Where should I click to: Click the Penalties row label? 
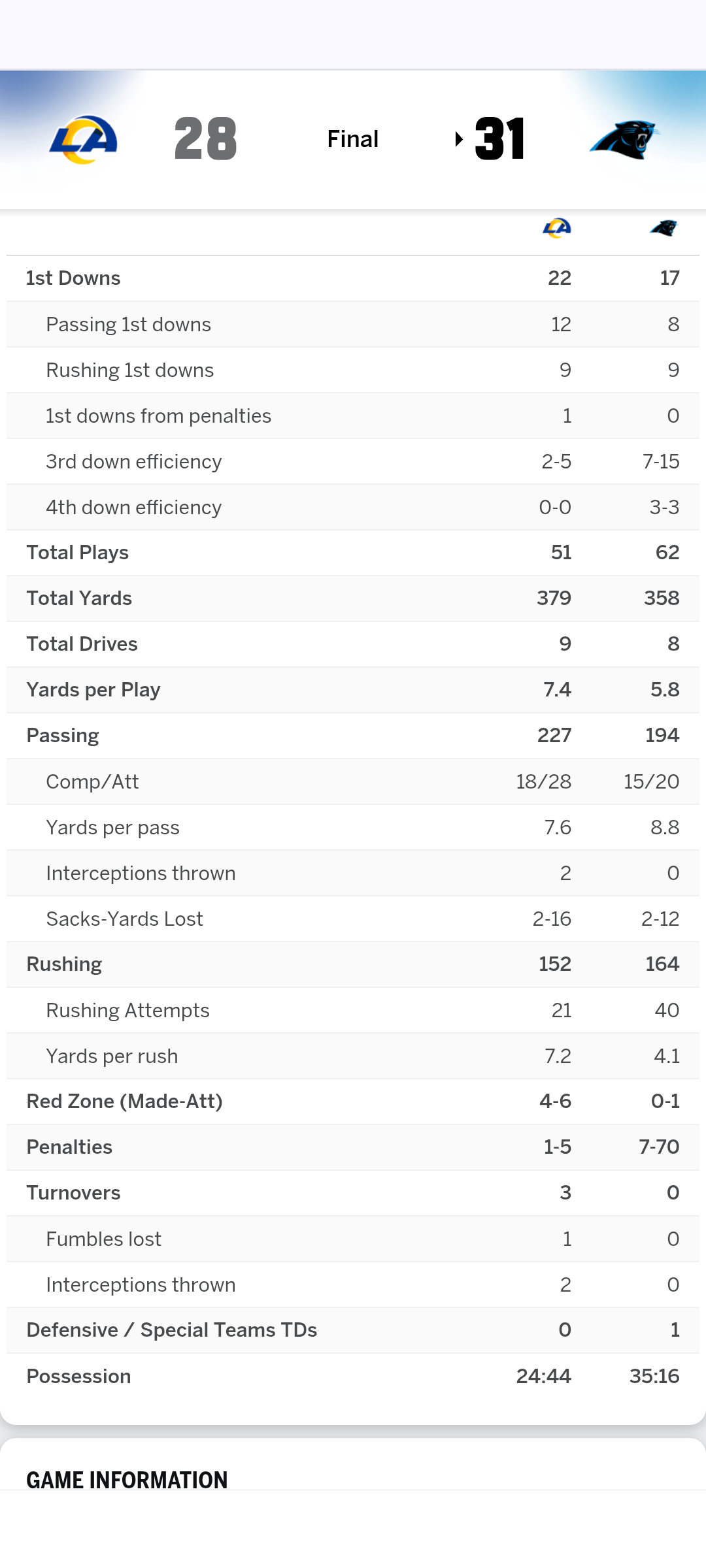click(x=69, y=1147)
